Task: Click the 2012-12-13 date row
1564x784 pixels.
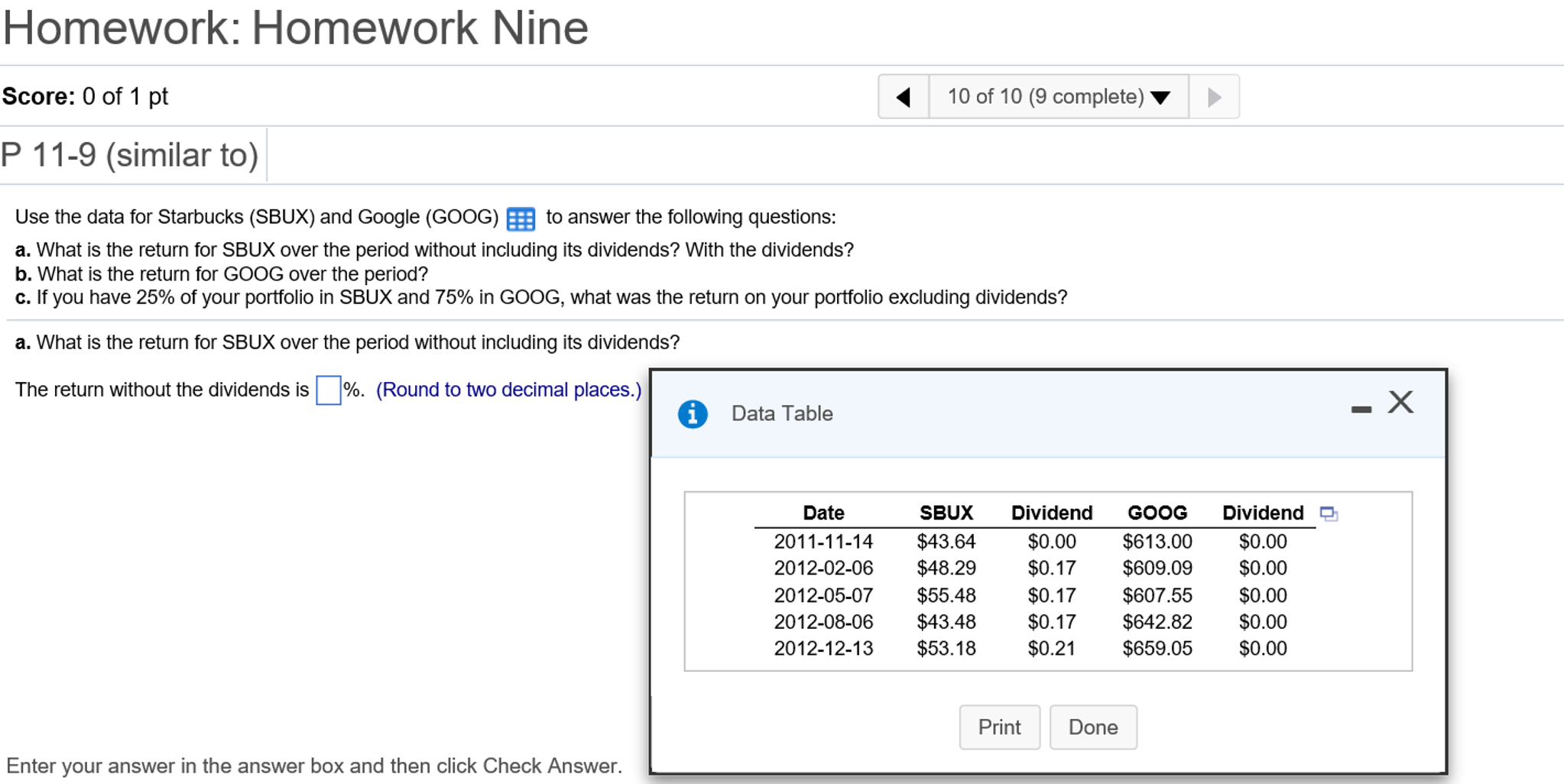Action: click(823, 649)
